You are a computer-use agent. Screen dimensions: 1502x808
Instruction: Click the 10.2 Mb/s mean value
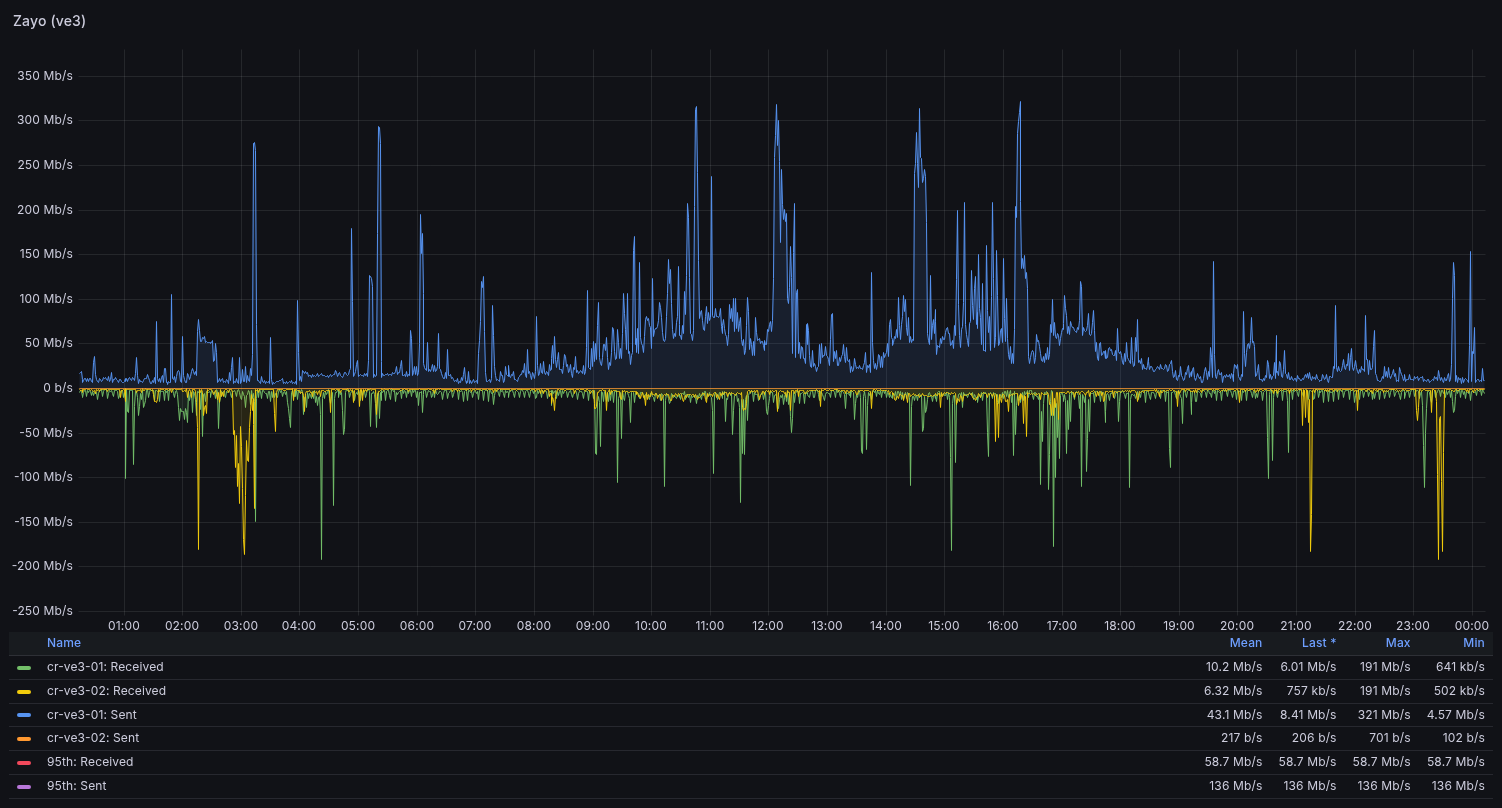(1235, 667)
